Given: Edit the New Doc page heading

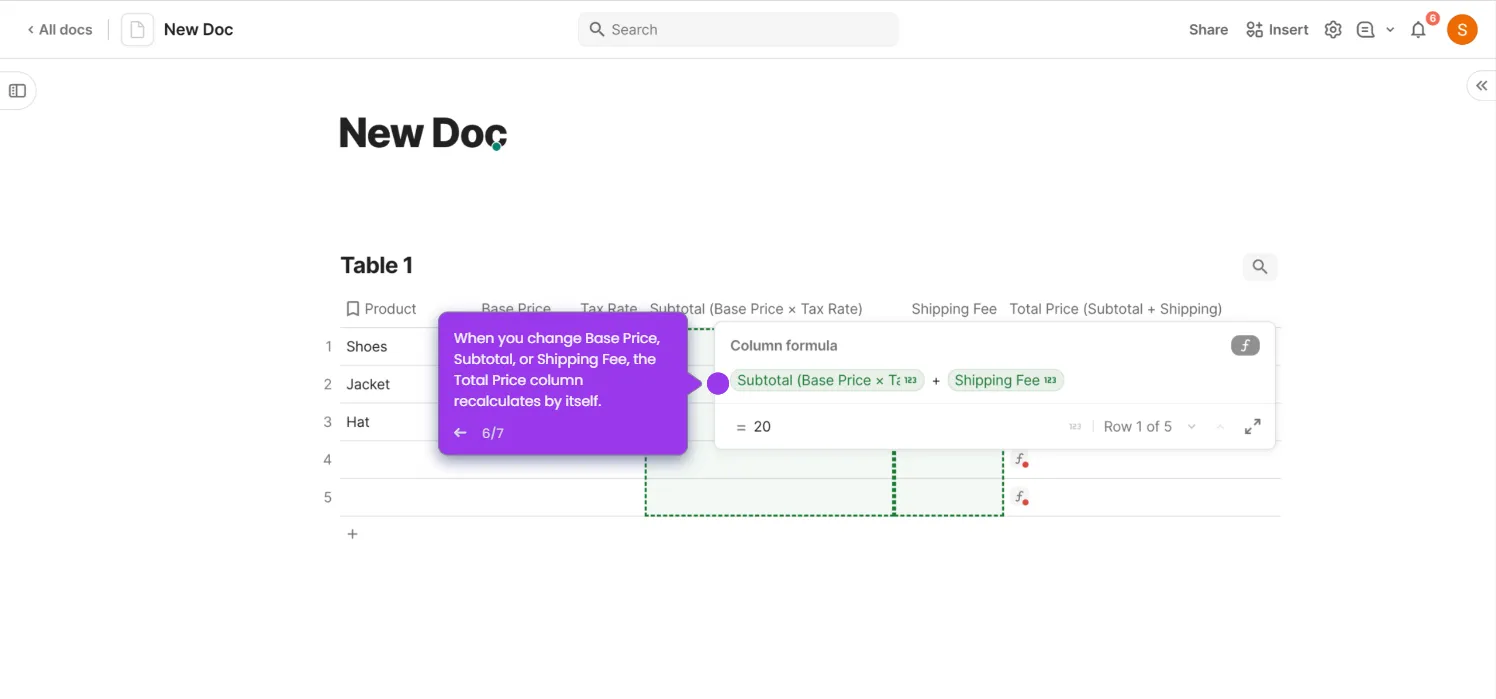Looking at the screenshot, I should tap(423, 133).
